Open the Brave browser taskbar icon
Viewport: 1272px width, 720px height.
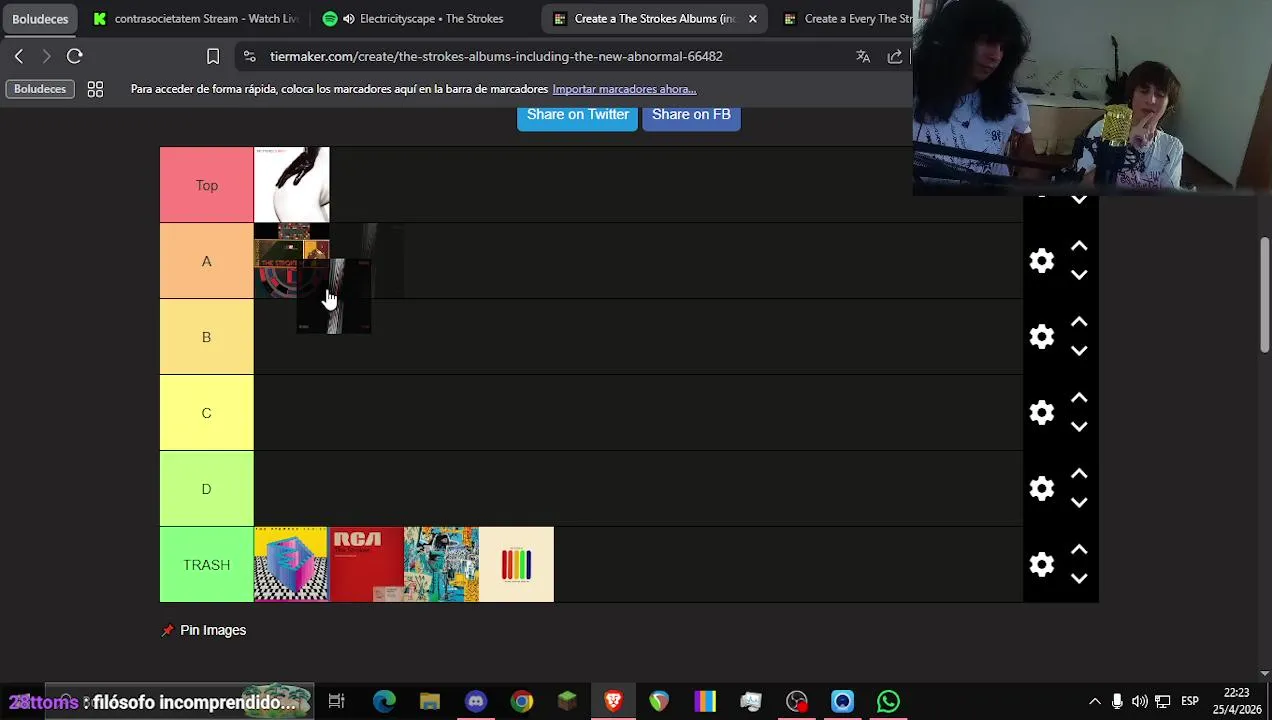pos(613,702)
